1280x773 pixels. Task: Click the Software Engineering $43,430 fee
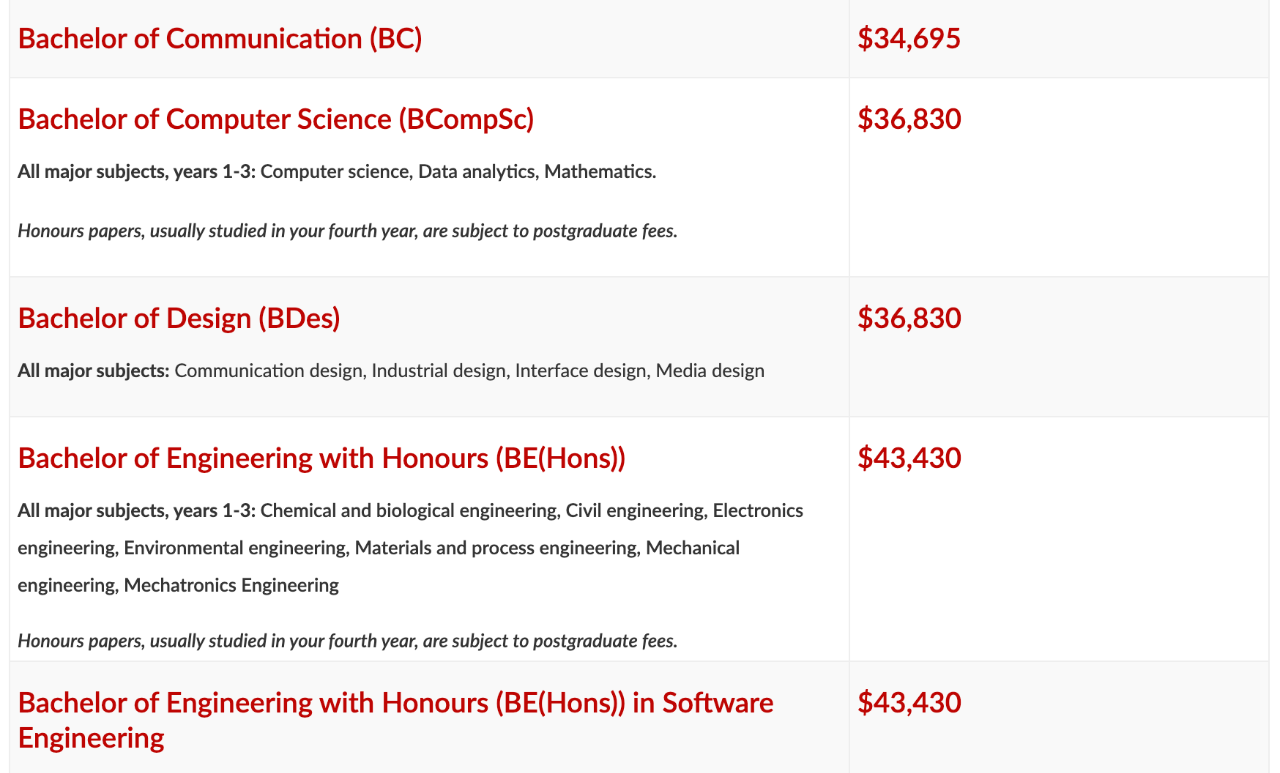pos(909,702)
